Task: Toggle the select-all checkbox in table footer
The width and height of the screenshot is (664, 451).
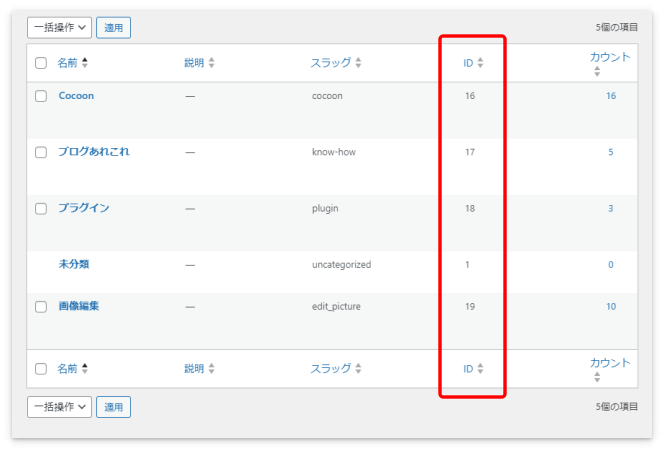Action: [41, 369]
